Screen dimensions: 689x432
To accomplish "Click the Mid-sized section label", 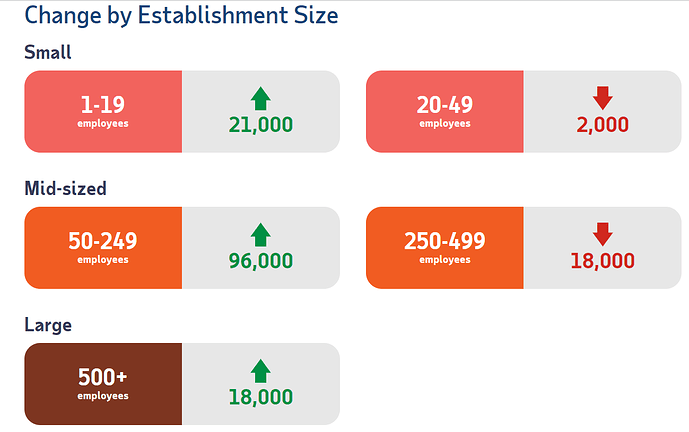I will point(65,189).
